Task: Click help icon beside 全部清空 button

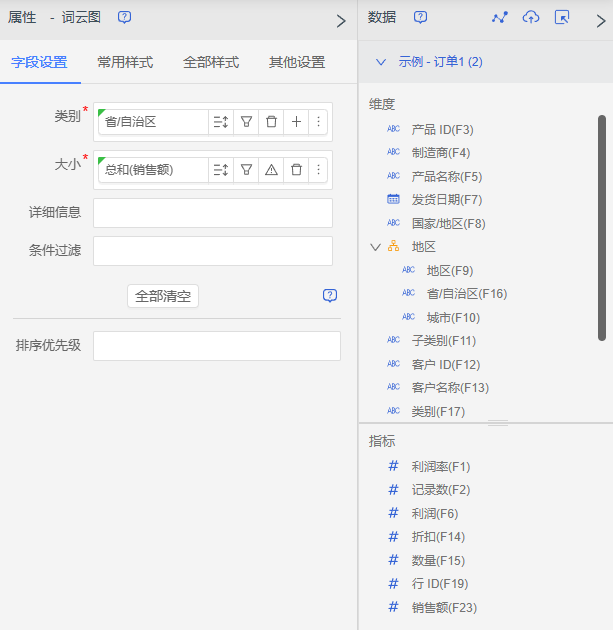Action: pos(330,296)
